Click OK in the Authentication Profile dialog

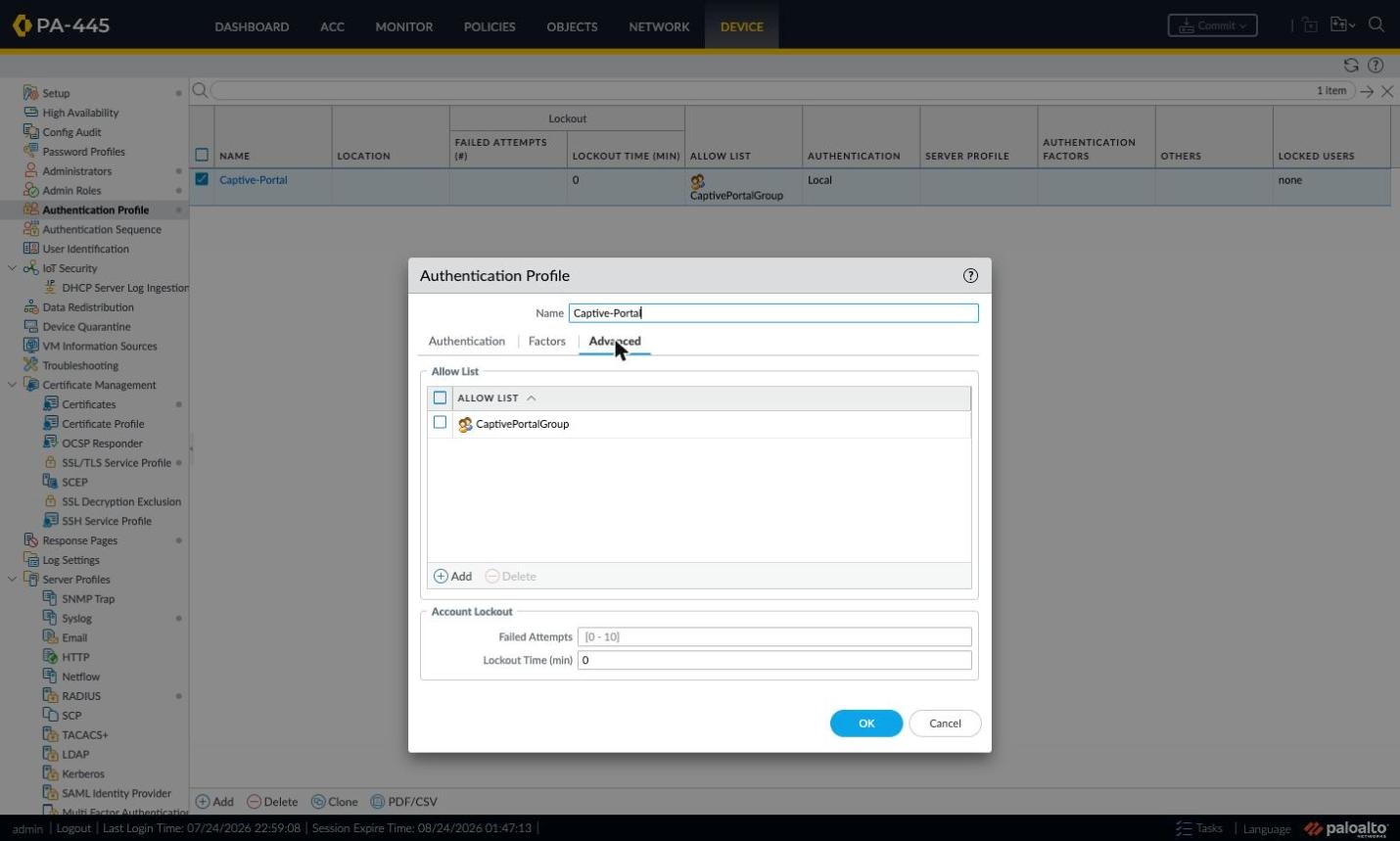tap(866, 724)
